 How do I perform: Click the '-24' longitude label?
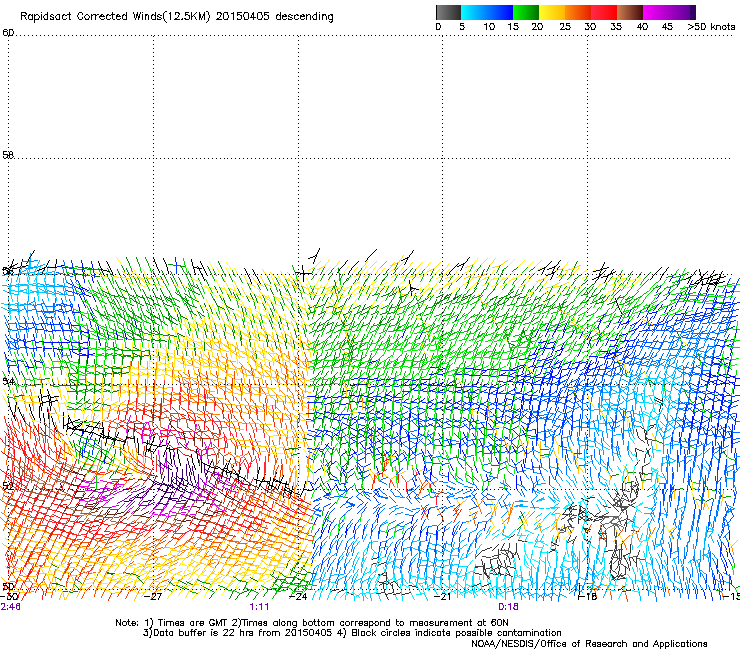point(298,597)
